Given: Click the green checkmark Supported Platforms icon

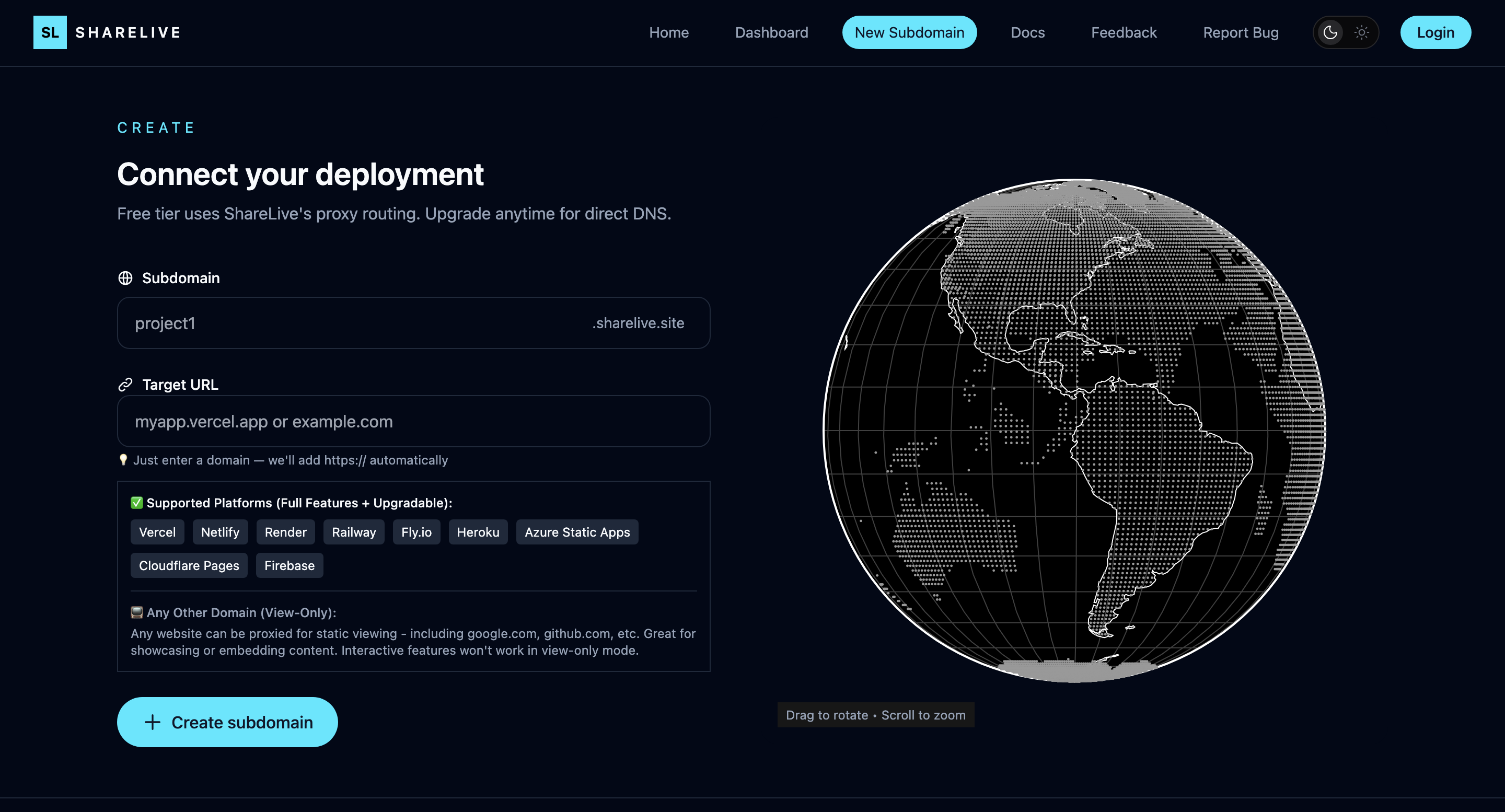Looking at the screenshot, I should click(x=137, y=502).
